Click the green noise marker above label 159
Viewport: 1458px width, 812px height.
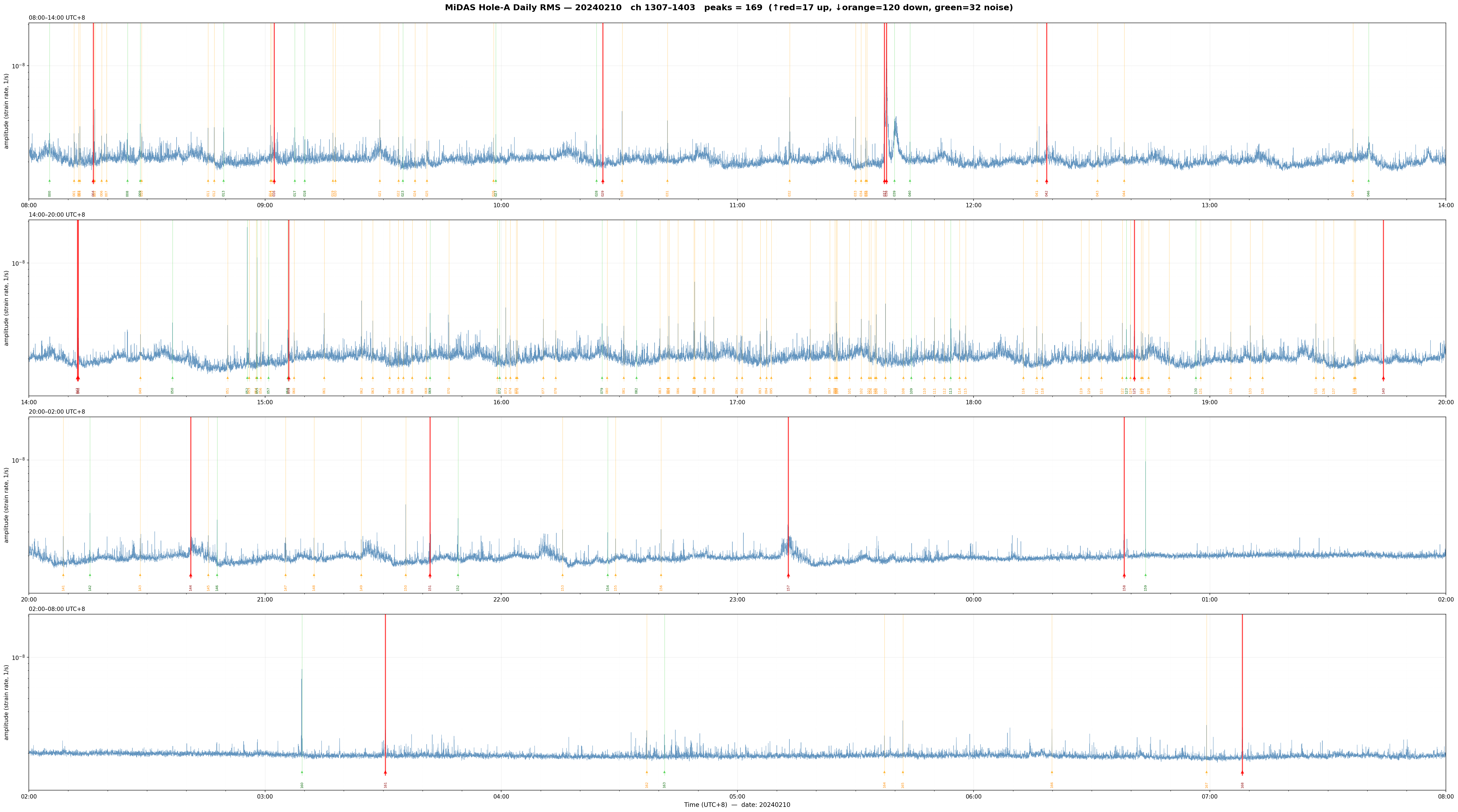pyautogui.click(x=1146, y=575)
